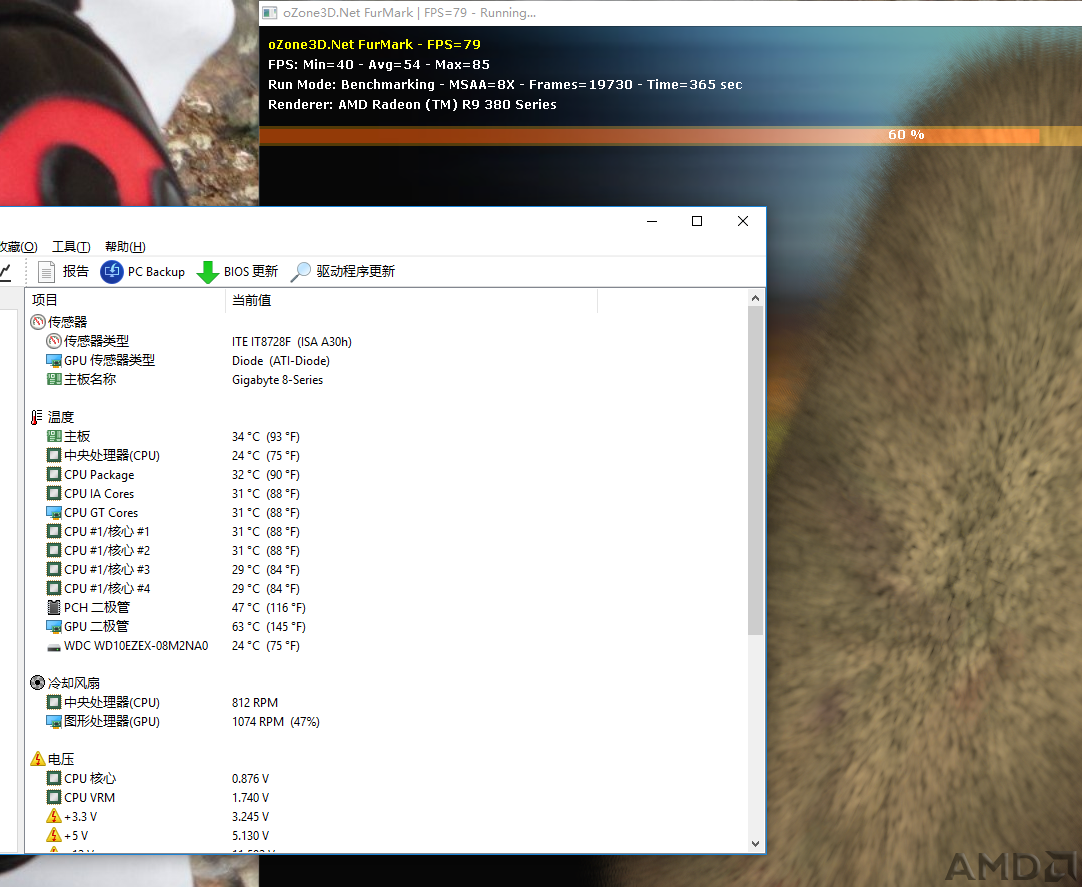Click the GPU temperature value 63 °C
Screen dimensions: 1082x887
pos(269,627)
